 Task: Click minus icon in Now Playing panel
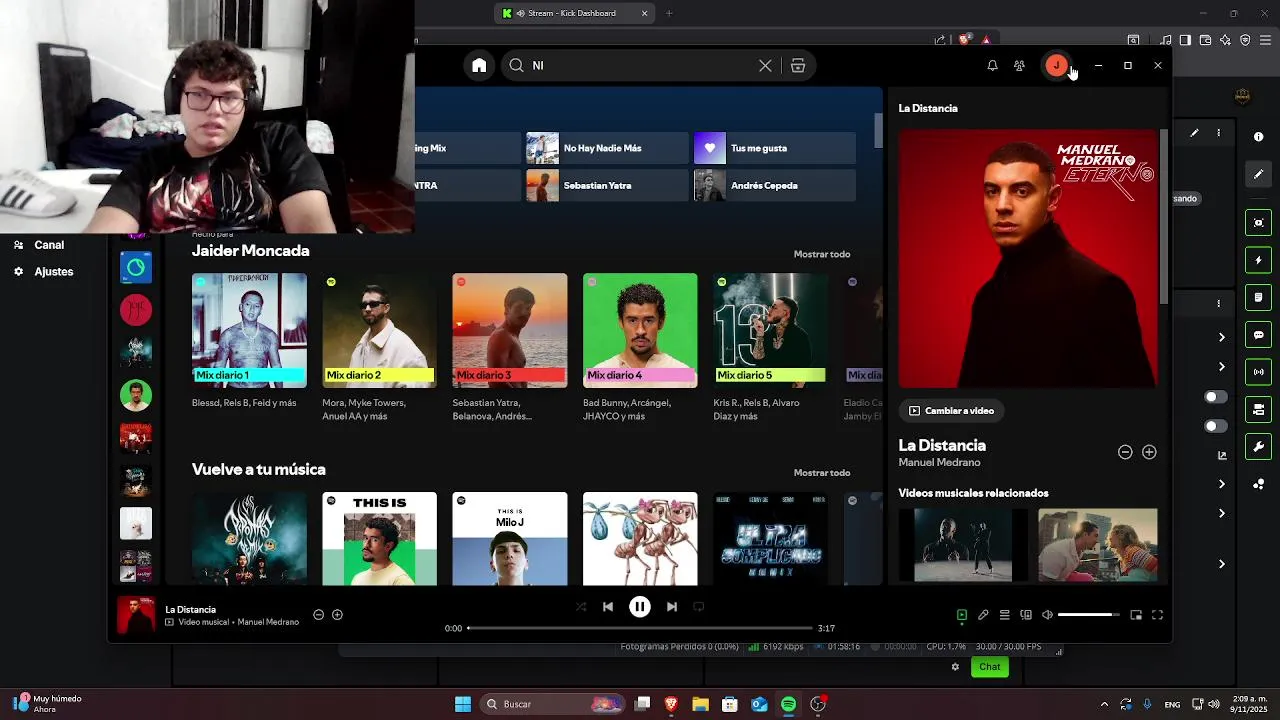1125,452
